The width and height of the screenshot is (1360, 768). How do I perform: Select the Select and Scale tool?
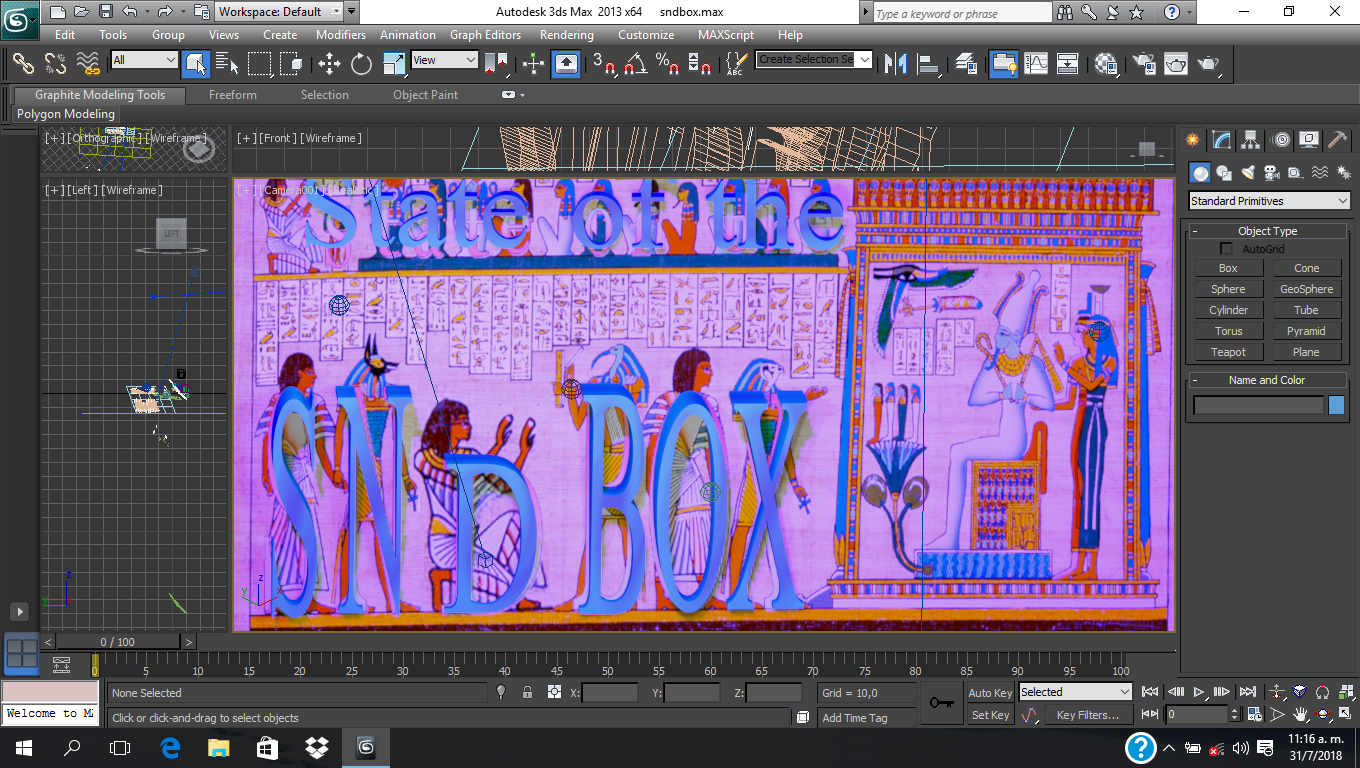(x=394, y=63)
